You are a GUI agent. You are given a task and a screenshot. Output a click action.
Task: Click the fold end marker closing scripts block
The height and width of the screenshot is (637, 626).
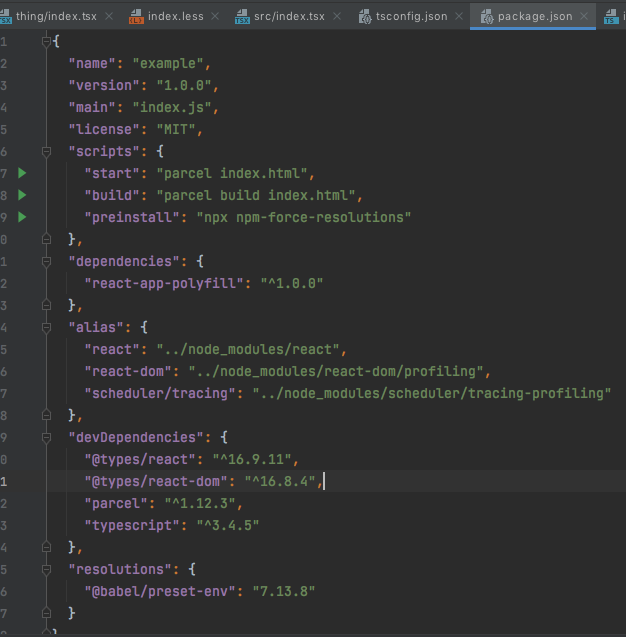[46, 239]
